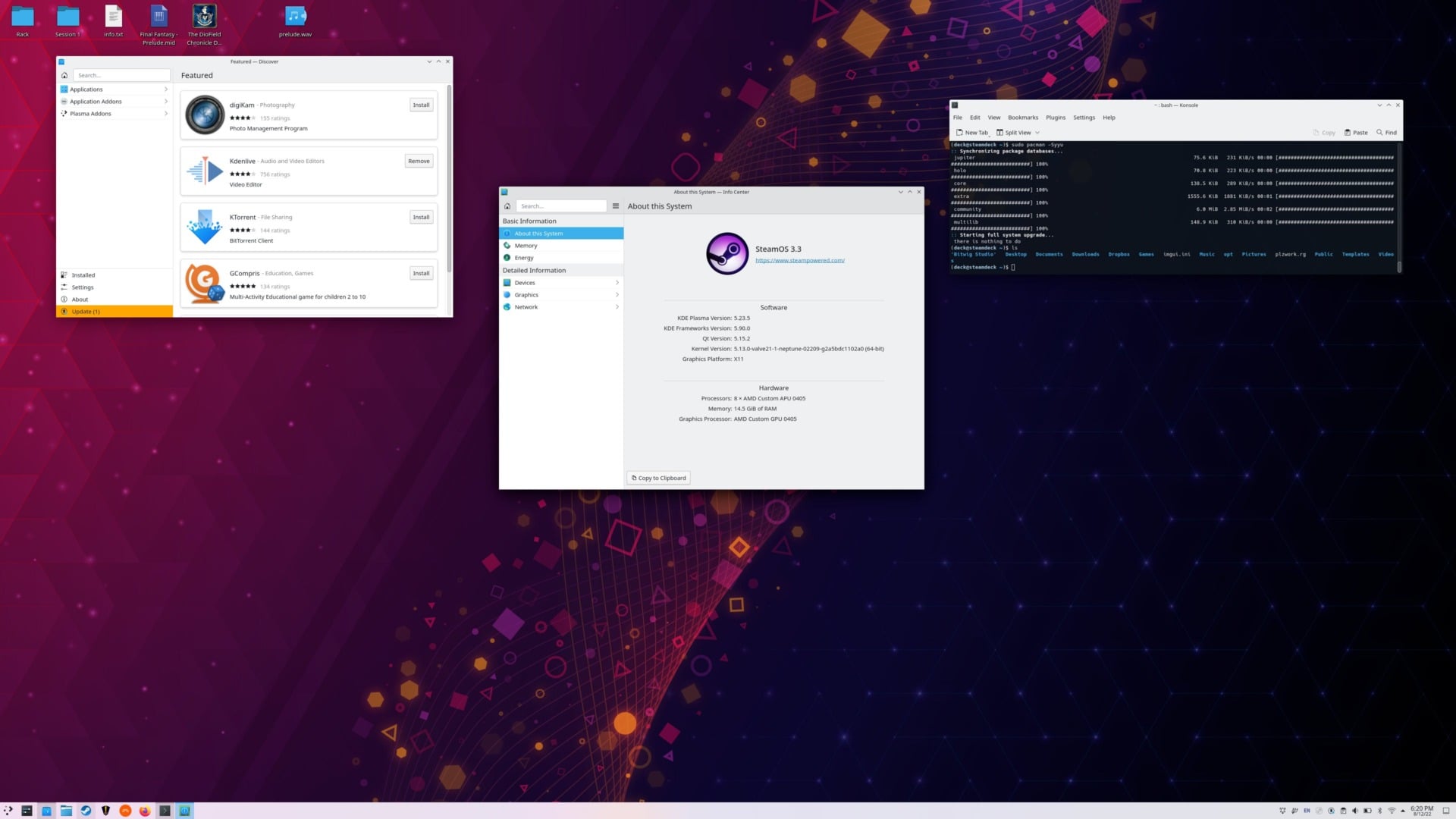This screenshot has height=819, width=1456.
Task: Expand the Devices section in Info Center
Action: (561, 283)
